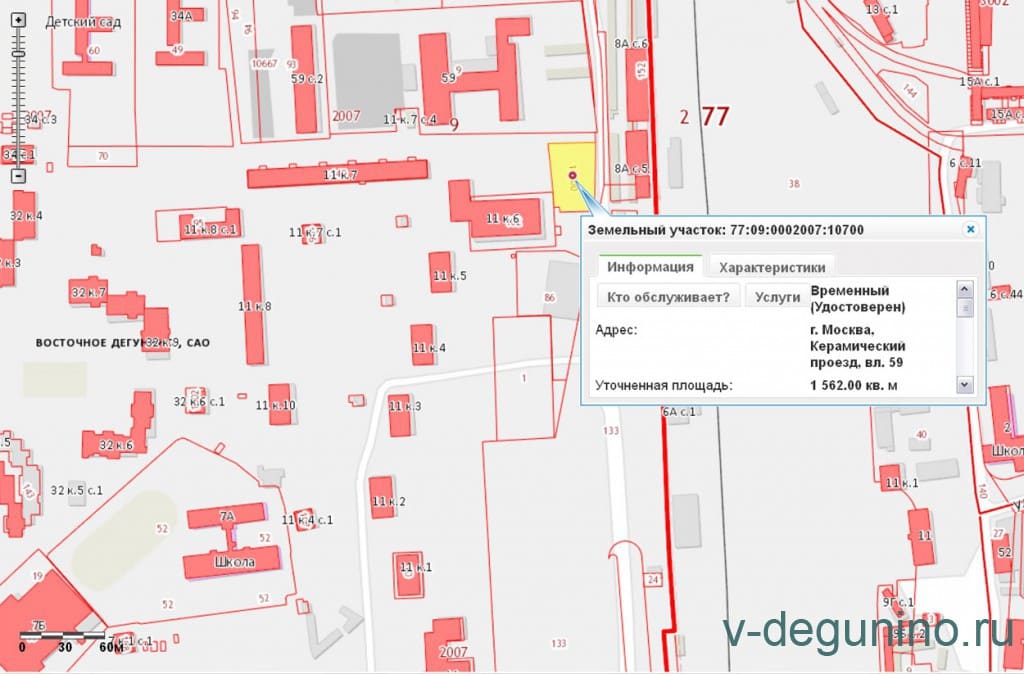Switch to the Характеристики tab
The image size is (1024, 674).
point(772,267)
